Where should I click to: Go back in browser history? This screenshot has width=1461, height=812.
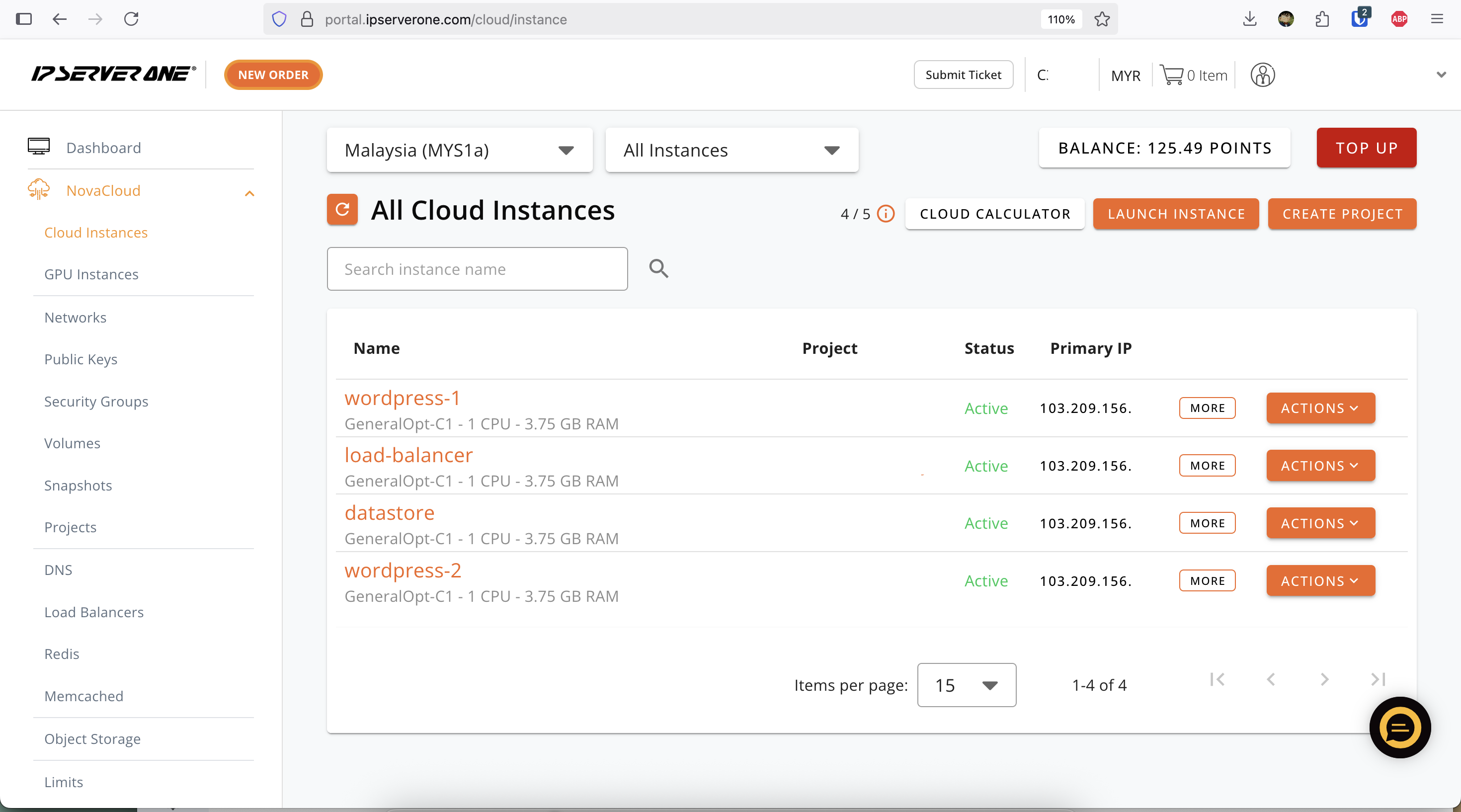pyautogui.click(x=60, y=19)
